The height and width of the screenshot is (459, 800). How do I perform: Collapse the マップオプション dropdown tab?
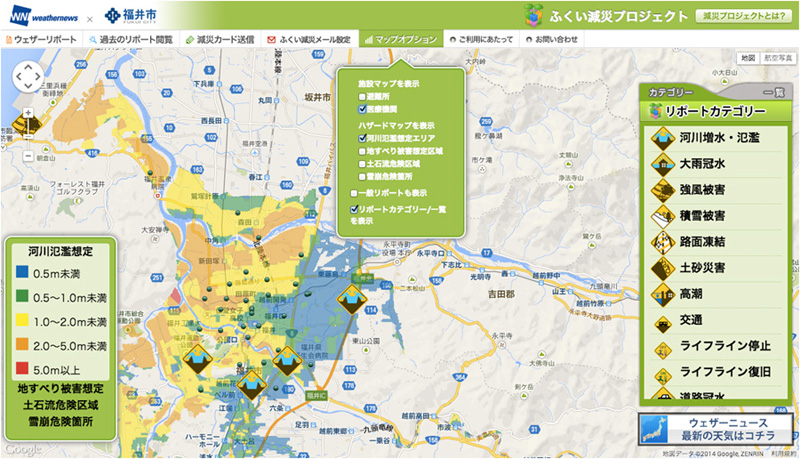coord(401,39)
